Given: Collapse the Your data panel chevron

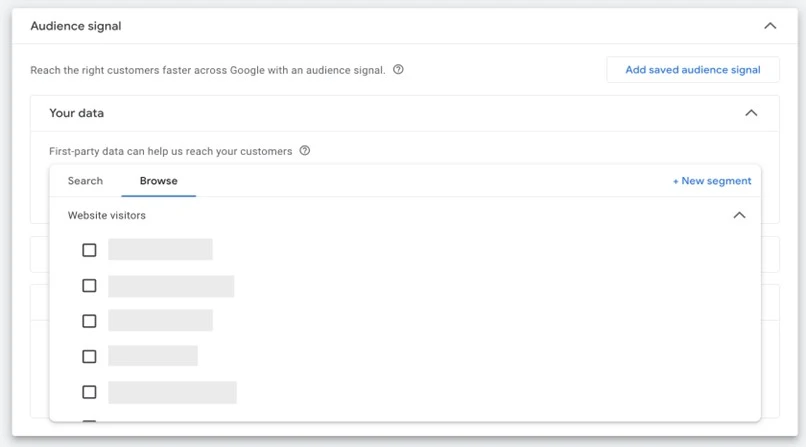Looking at the screenshot, I should coord(751,113).
